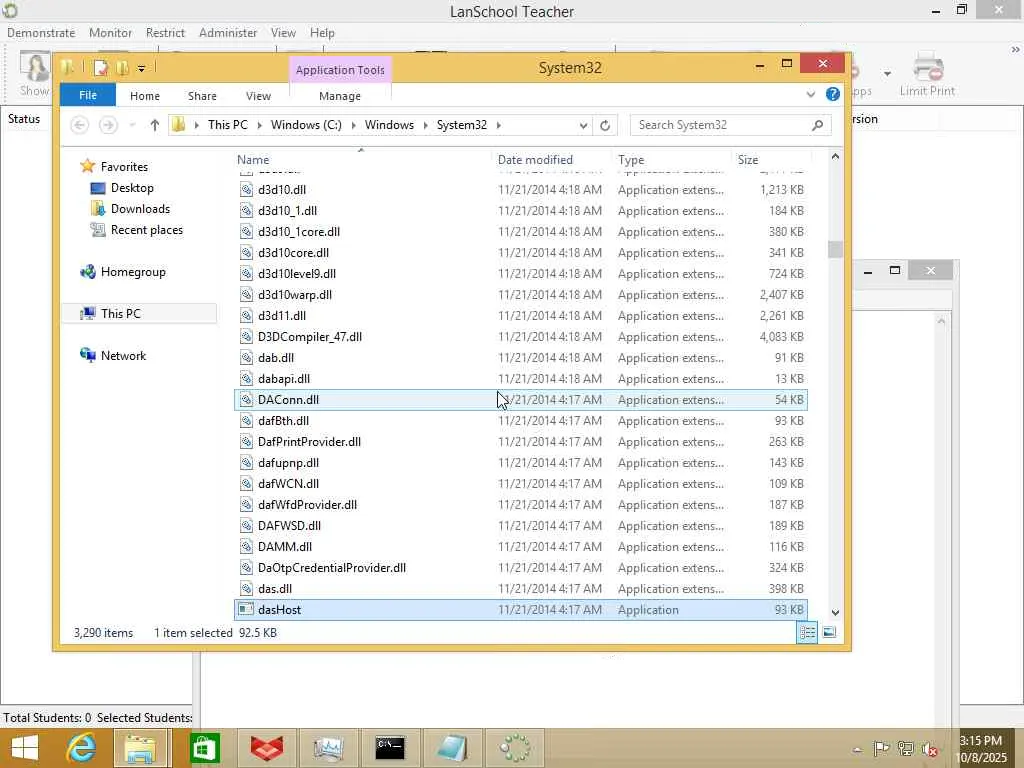Refresh the System32 folder view
Screen dimensions: 1024x768
click(605, 125)
